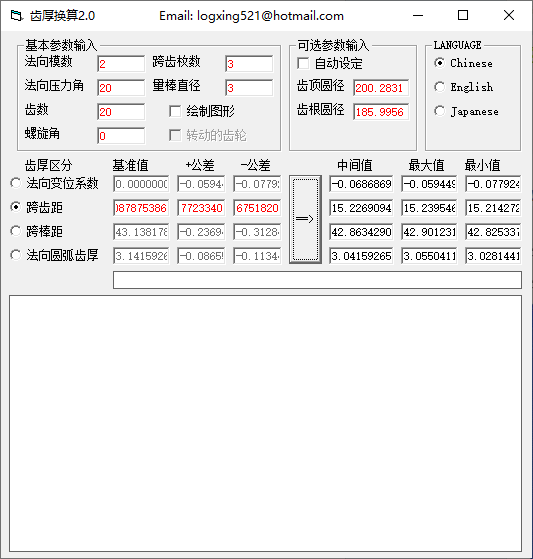Screen dimensions: 533x559
Task: Click the 法向压力角 input field
Action: (x=121, y=88)
